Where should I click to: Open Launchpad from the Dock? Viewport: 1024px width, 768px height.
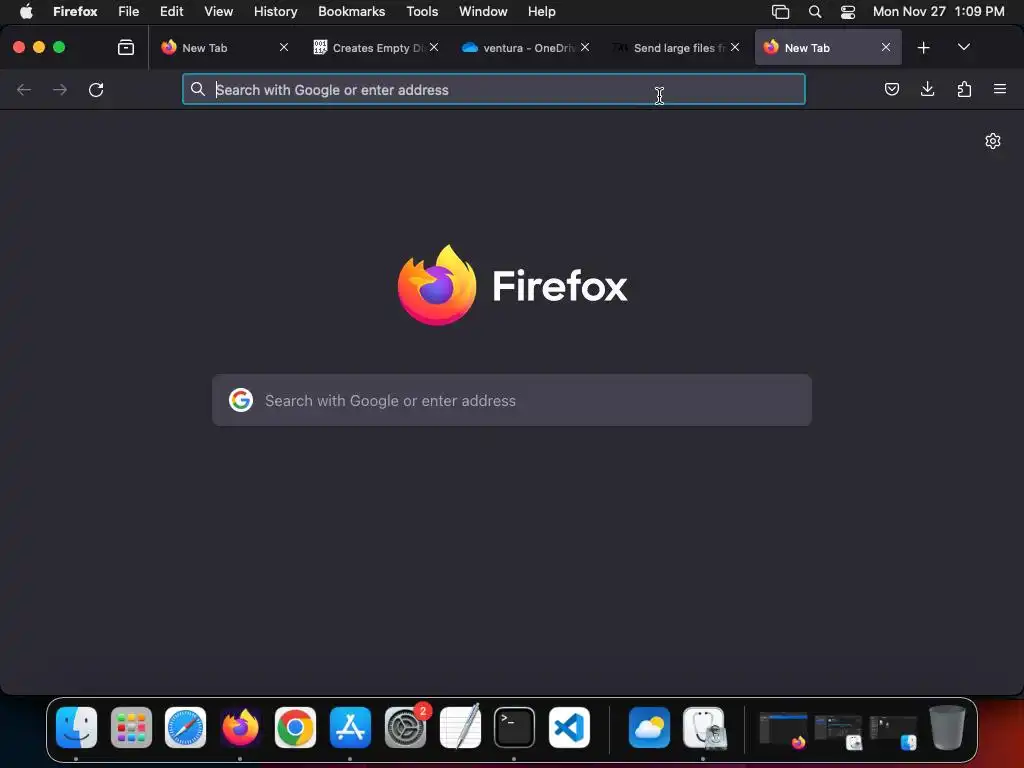[x=131, y=727]
